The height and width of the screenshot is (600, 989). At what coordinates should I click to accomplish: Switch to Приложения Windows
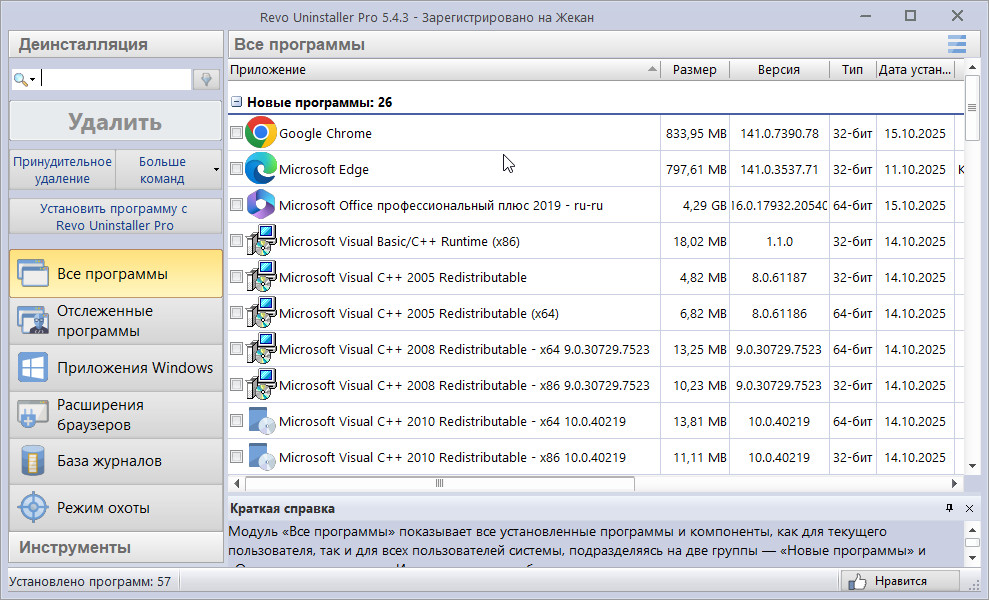pyautogui.click(x=115, y=368)
